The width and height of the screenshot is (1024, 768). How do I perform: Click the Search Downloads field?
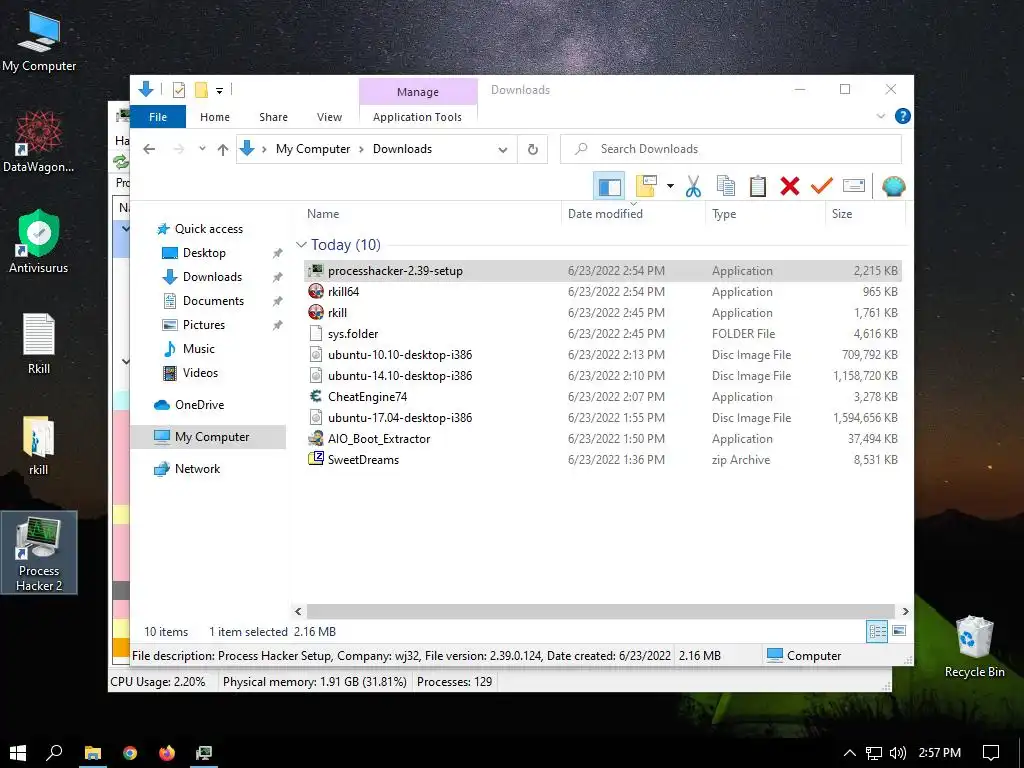click(731, 149)
